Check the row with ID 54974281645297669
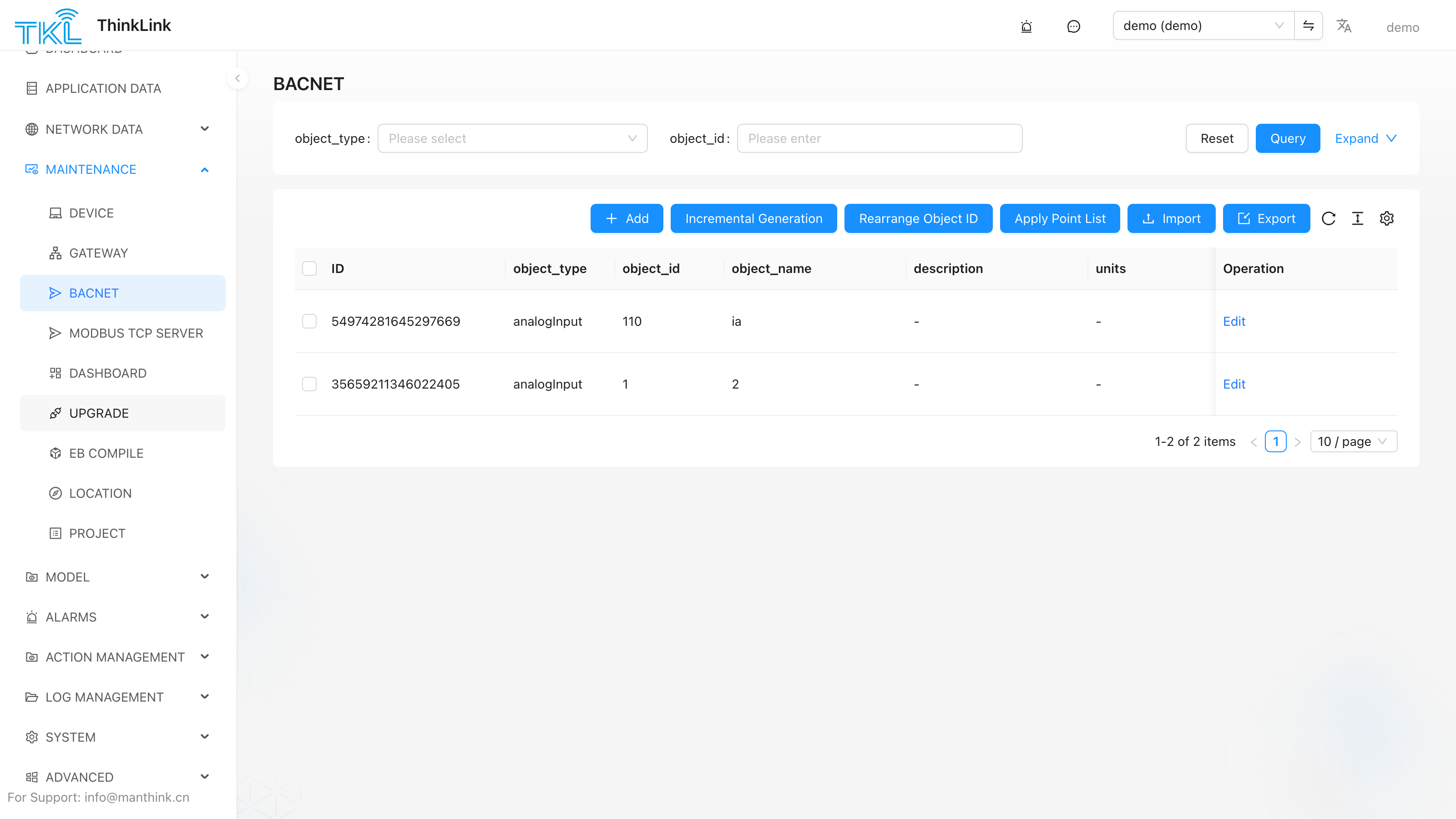 click(309, 322)
